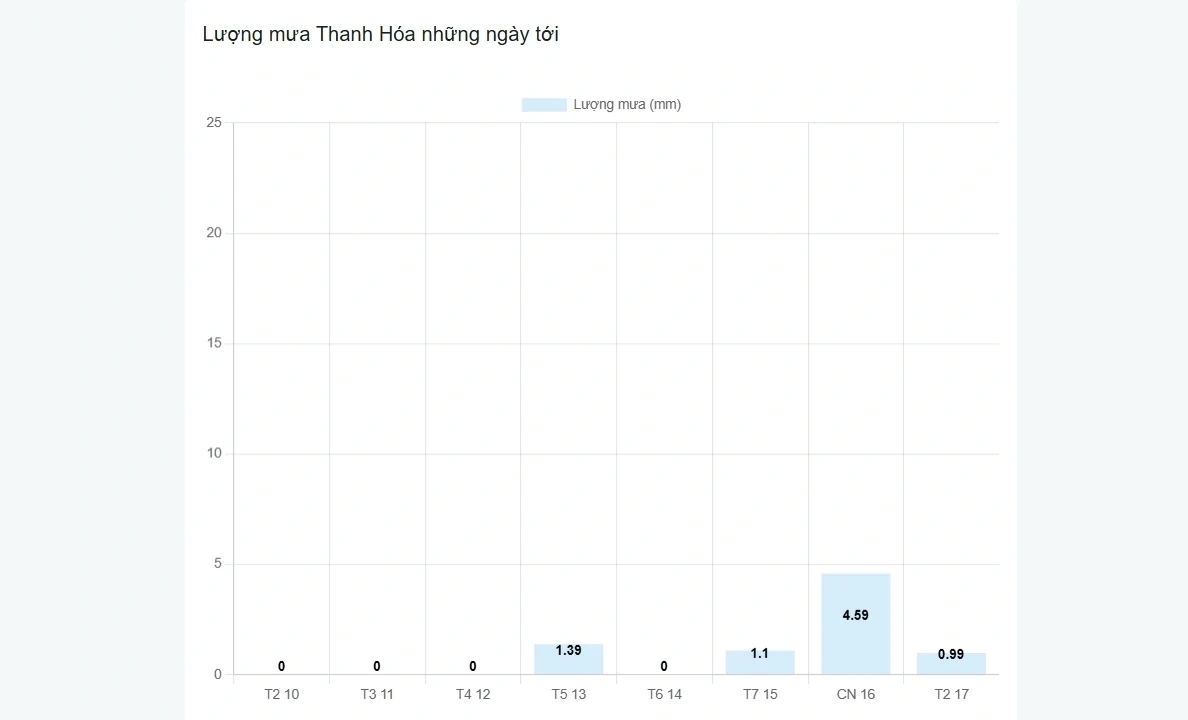Image resolution: width=1188 pixels, height=720 pixels.
Task: Click the 25 y-axis tick label
Action: coord(214,123)
